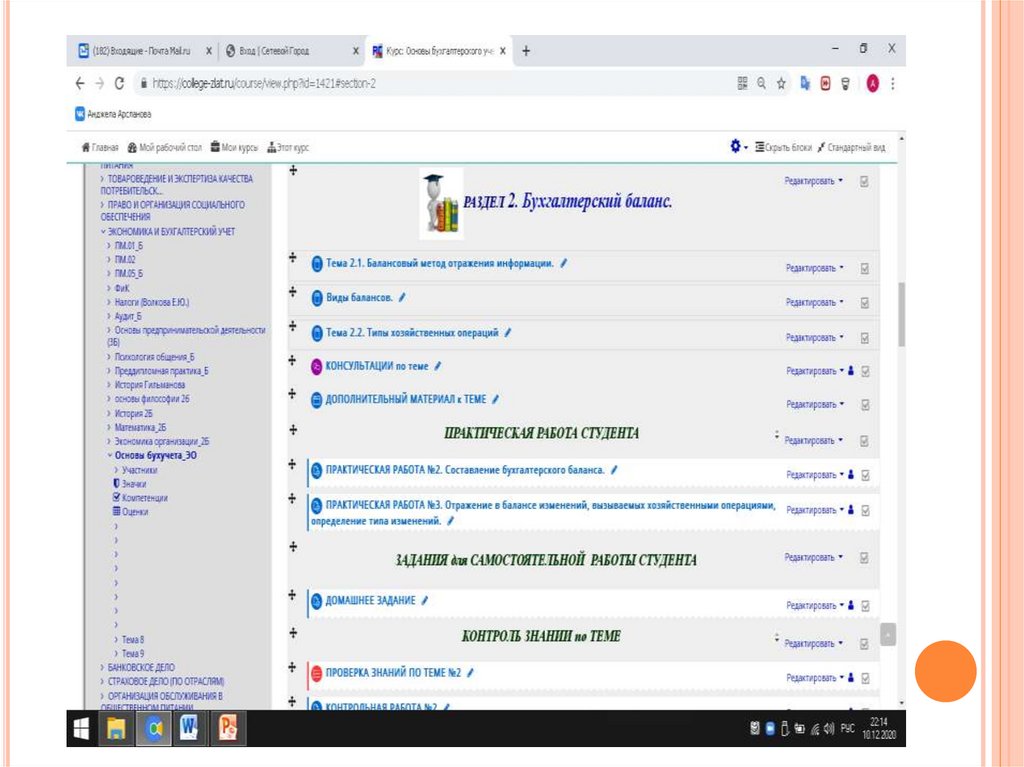Viewport: 1024px width, 767px height.
Task: Tick the checkbox in ДОМАШНЕЕ ЗАДАНИЕ row
Action: tap(865, 606)
